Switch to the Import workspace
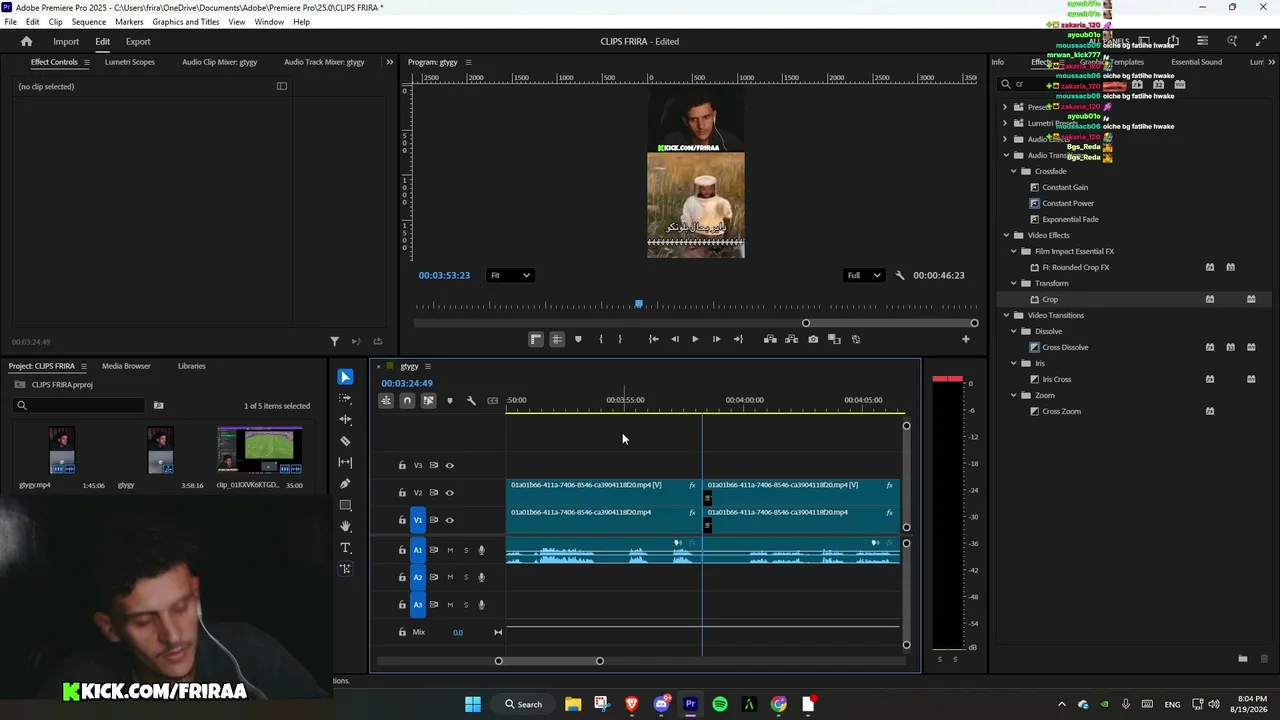The width and height of the screenshot is (1280, 720). point(66,42)
